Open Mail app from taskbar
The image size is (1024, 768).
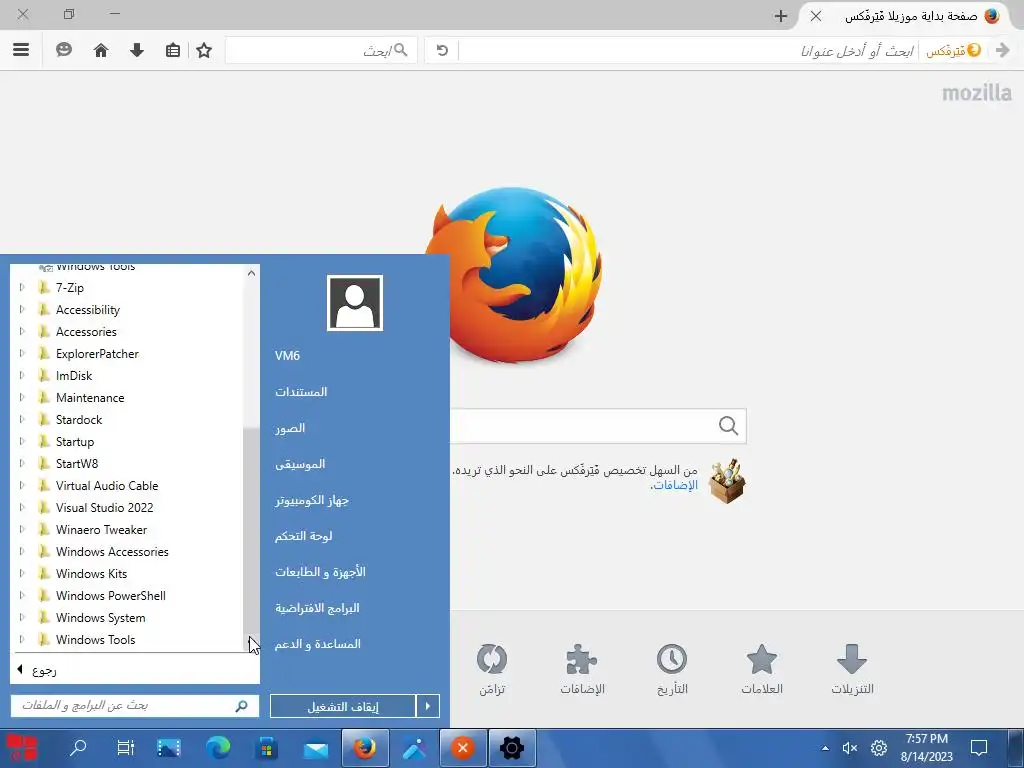point(315,748)
